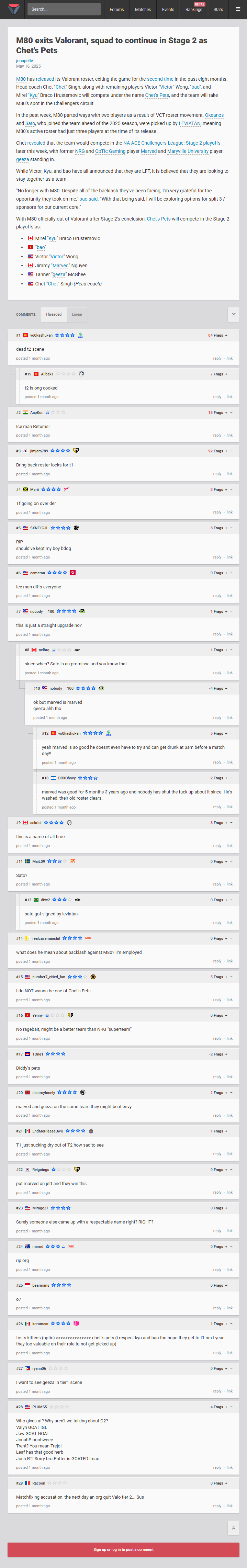Viewport: 247px width, 1568px height.
Task: Open the hamburger menu icon
Action: [x=238, y=9]
